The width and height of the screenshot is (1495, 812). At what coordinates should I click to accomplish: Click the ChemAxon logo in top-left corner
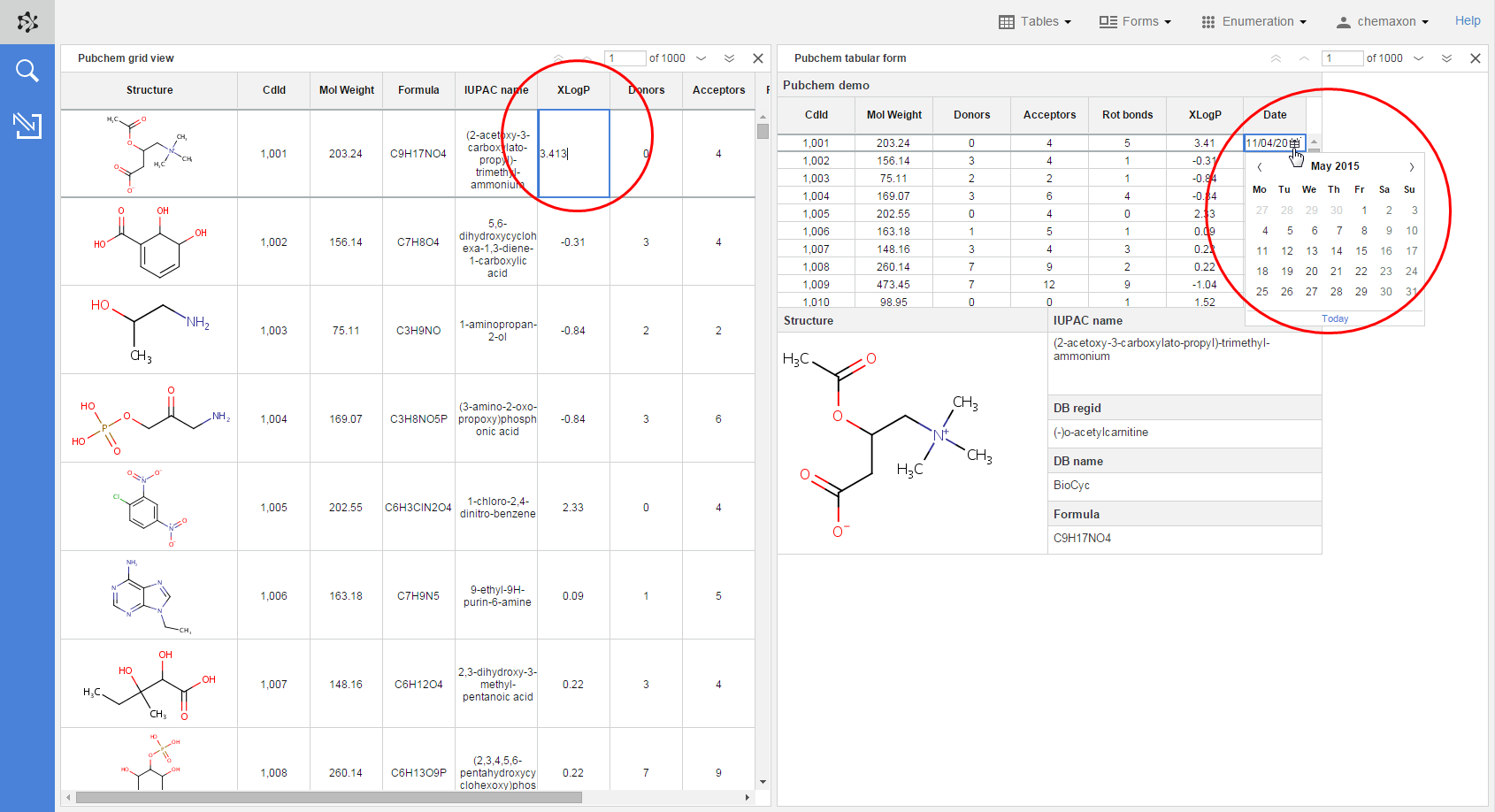click(27, 22)
